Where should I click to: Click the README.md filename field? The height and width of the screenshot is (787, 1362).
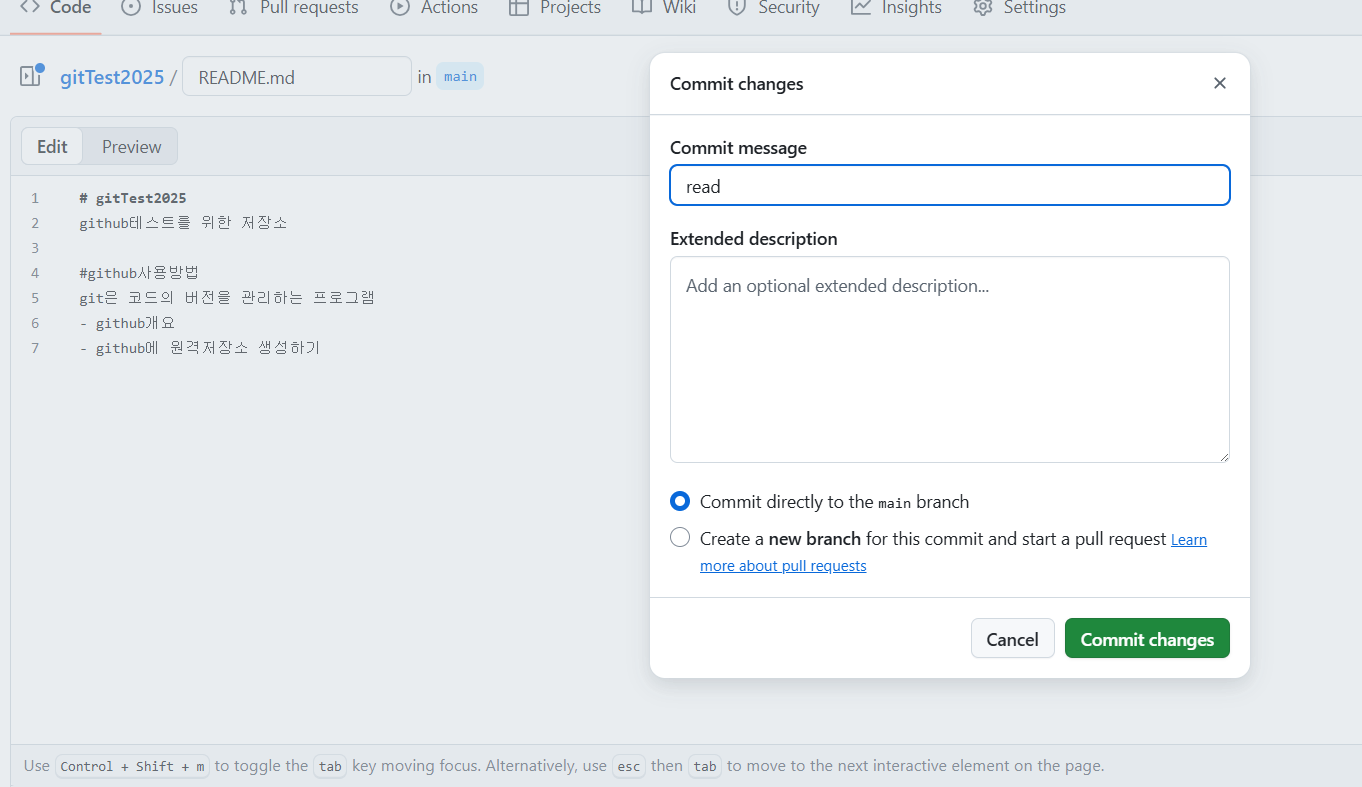297,76
